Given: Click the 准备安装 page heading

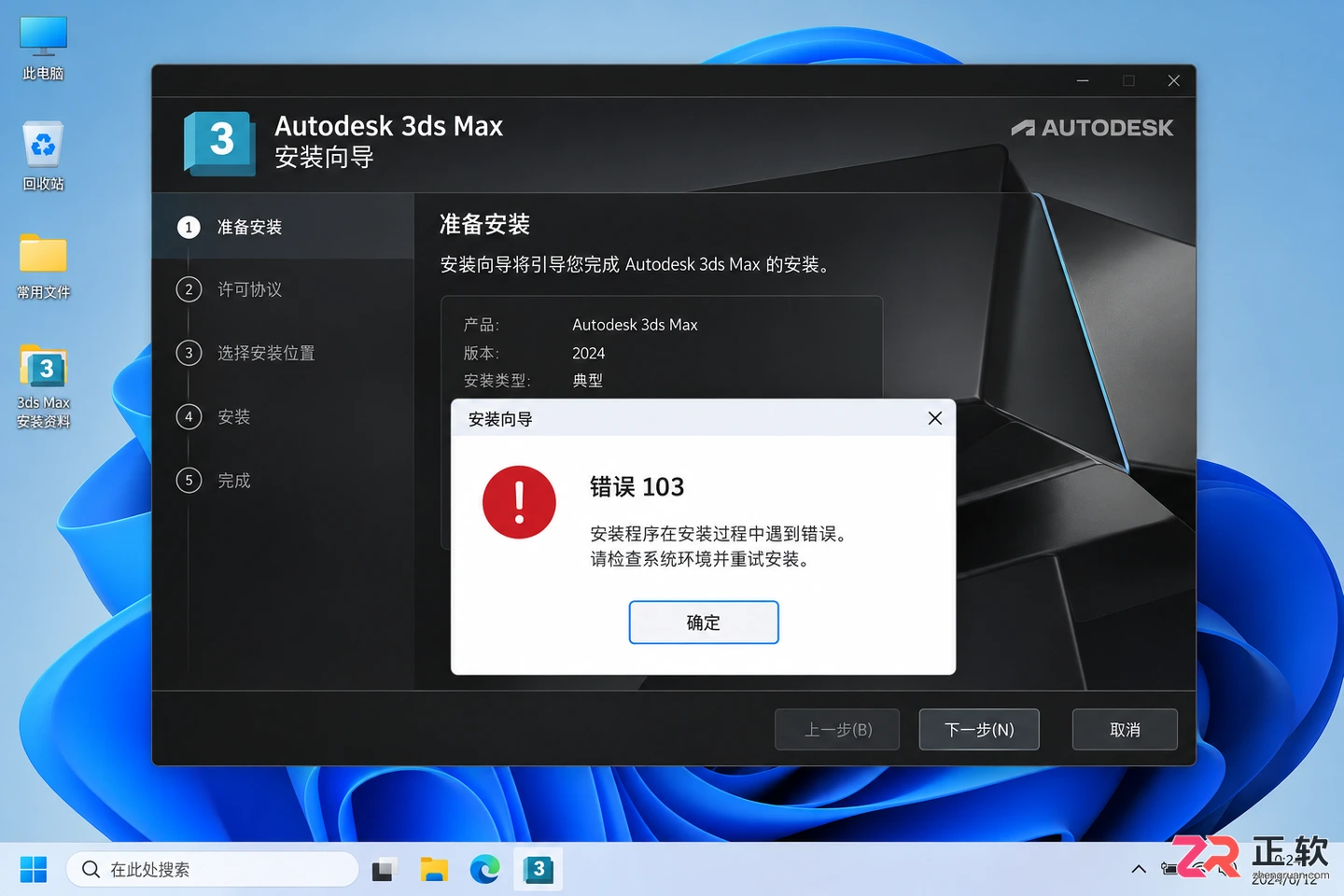Looking at the screenshot, I should point(484,224).
